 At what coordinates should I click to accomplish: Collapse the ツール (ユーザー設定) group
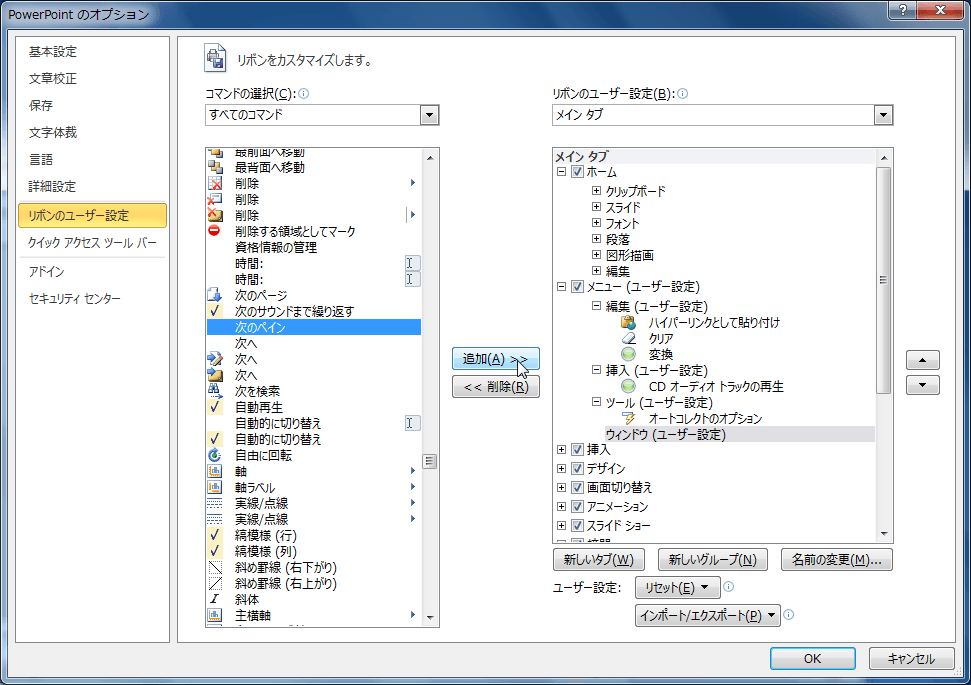[596, 402]
